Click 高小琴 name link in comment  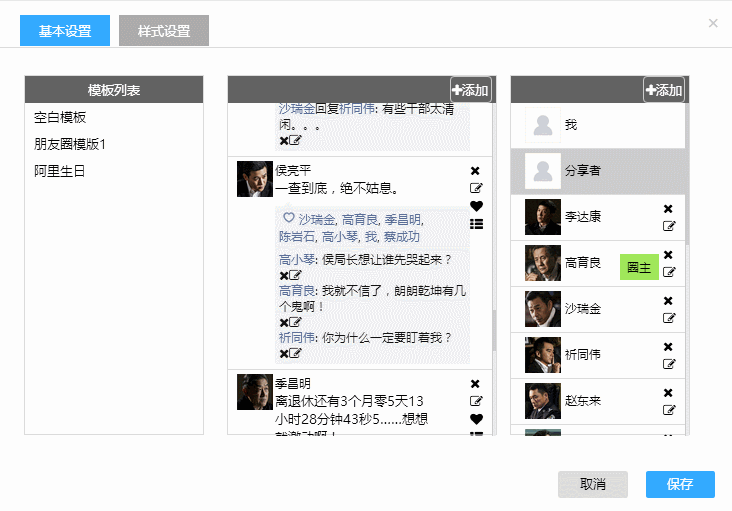pyautogui.click(x=297, y=259)
